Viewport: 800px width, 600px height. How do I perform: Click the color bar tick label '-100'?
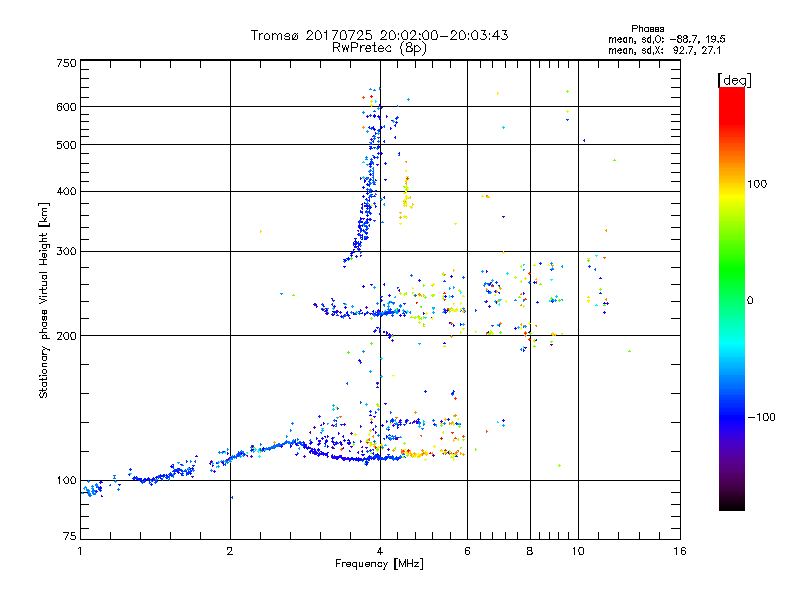pos(761,417)
